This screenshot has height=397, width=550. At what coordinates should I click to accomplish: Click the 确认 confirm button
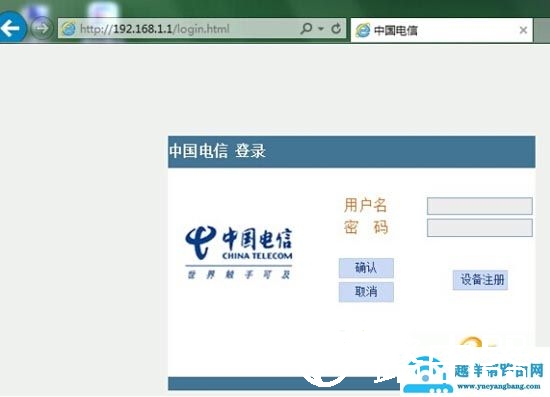366,268
